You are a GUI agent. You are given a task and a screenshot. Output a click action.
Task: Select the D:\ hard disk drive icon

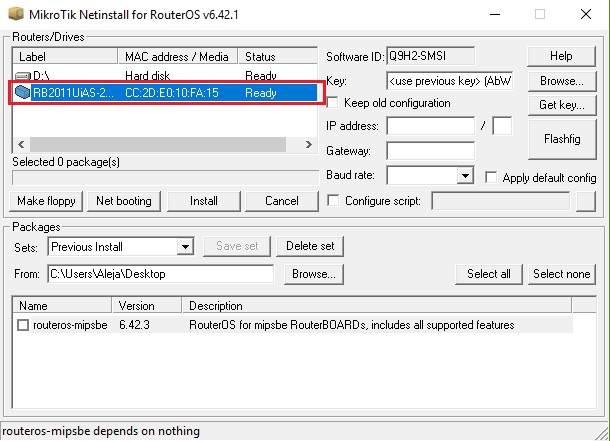[x=23, y=75]
